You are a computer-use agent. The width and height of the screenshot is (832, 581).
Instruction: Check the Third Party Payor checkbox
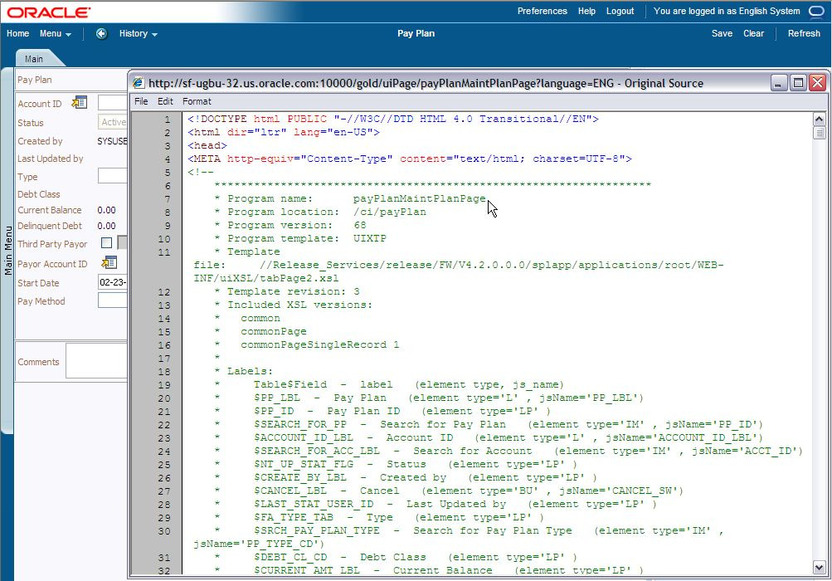[108, 241]
